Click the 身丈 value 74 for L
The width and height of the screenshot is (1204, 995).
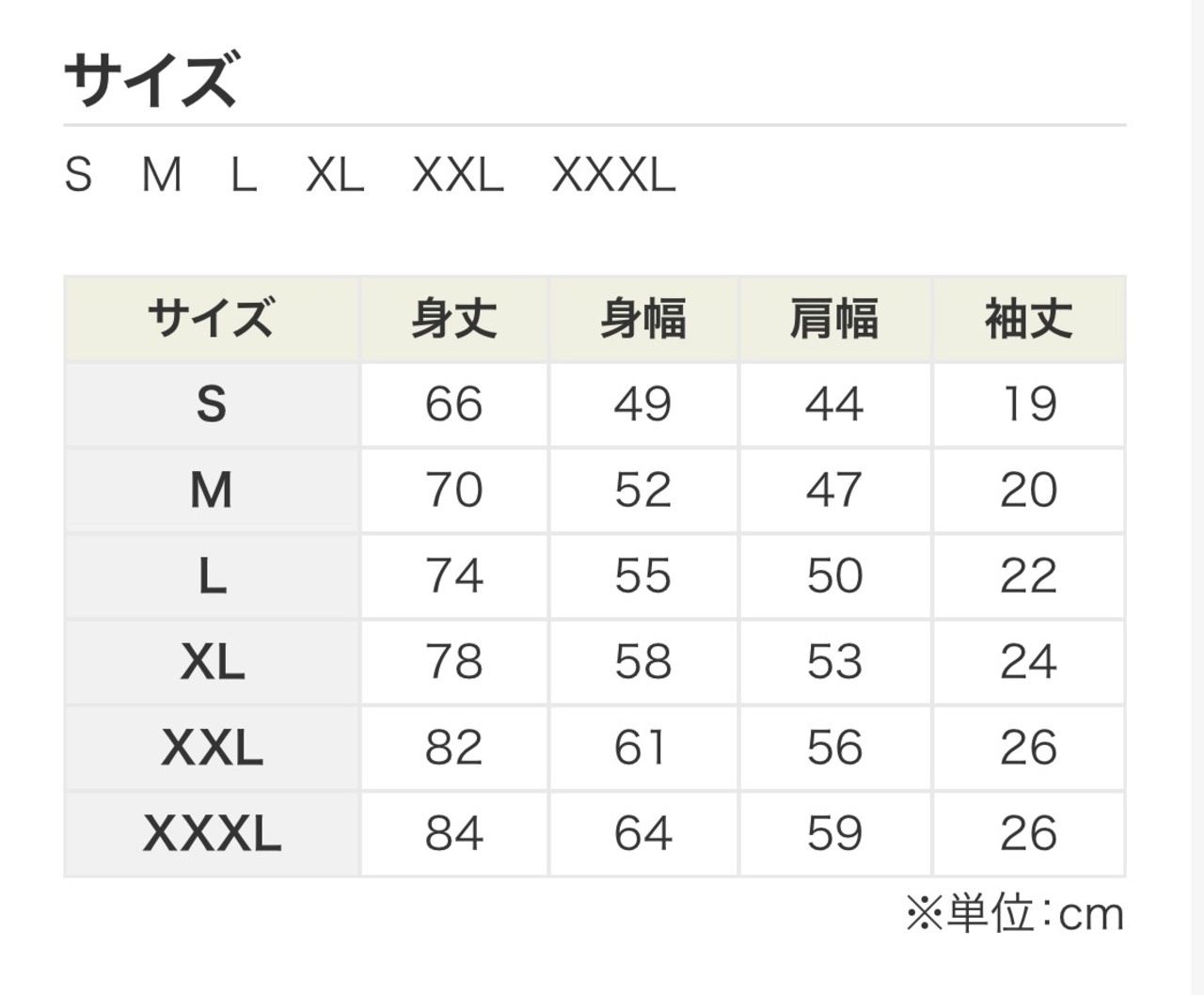point(454,576)
